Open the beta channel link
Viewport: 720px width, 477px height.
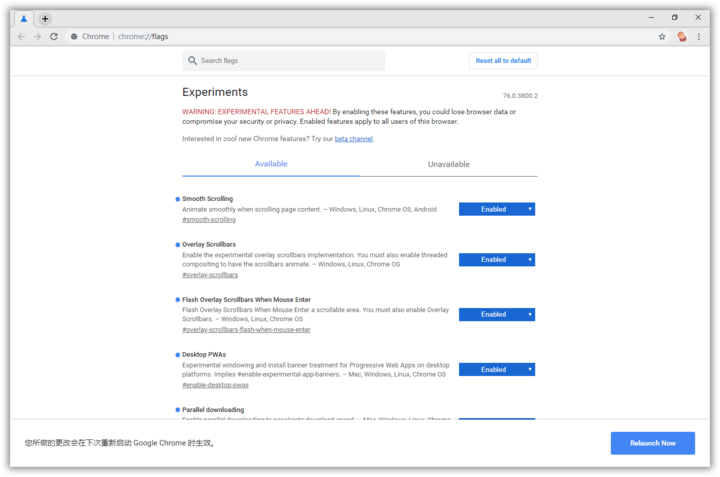tap(353, 139)
